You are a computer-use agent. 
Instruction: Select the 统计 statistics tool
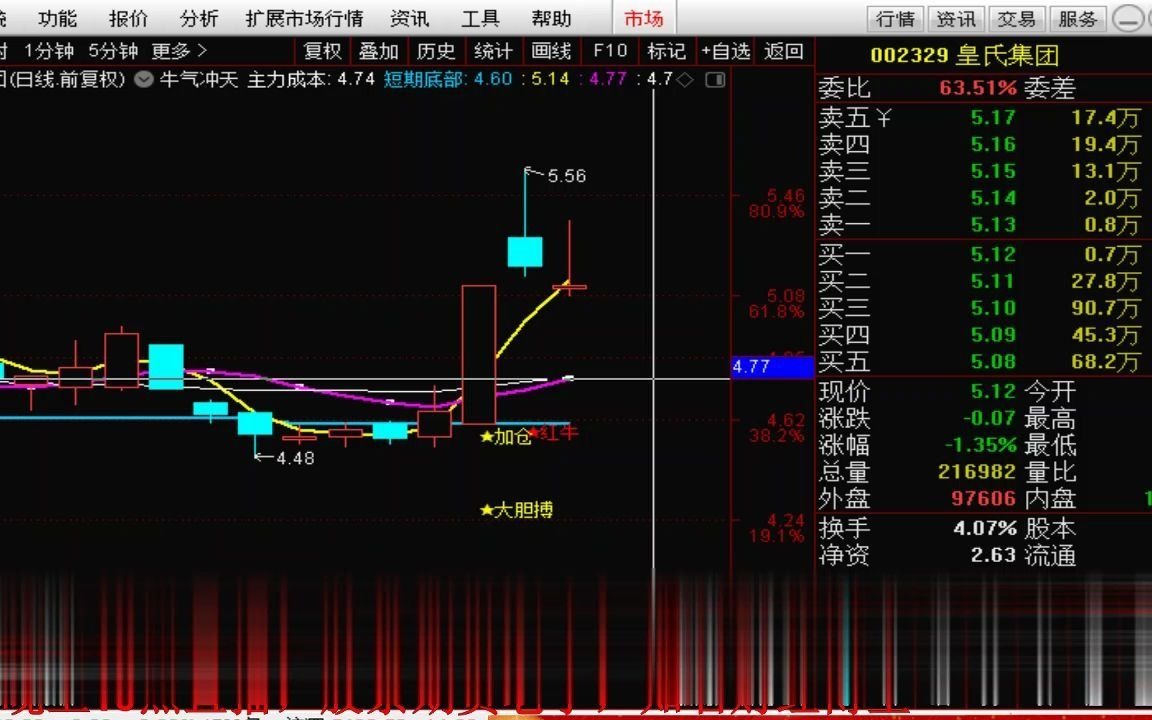493,52
